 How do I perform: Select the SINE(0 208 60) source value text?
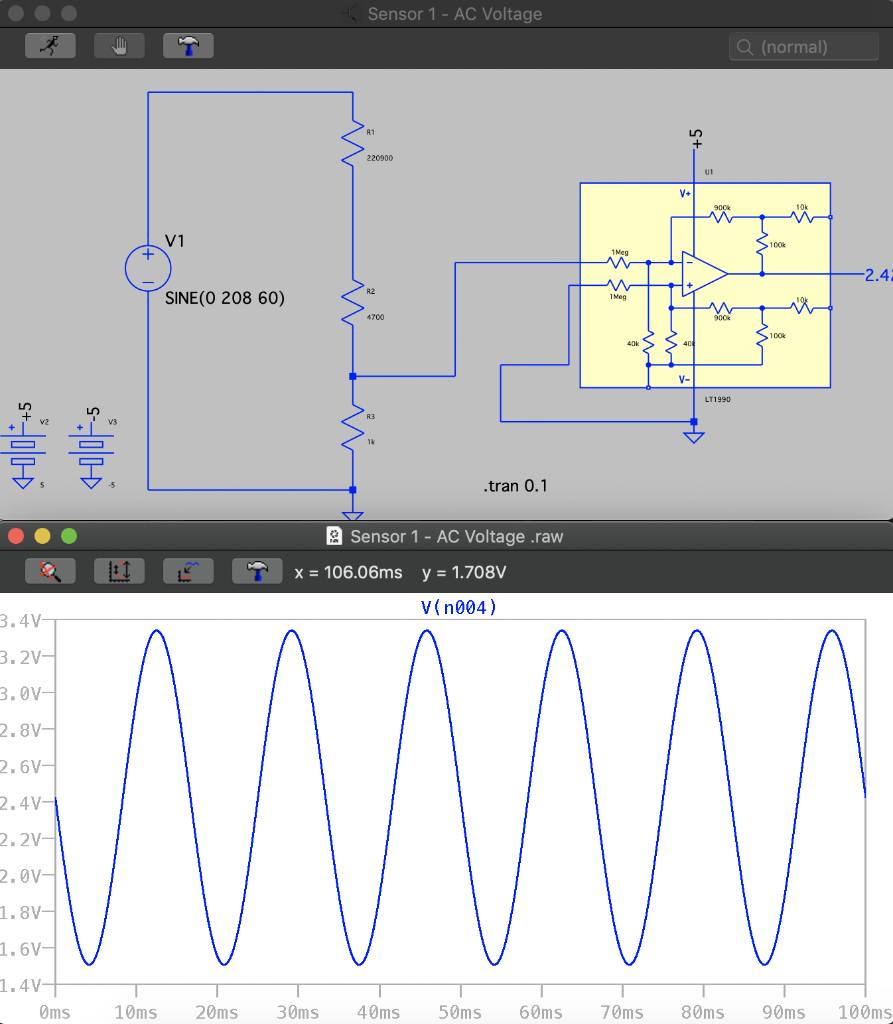pyautogui.click(x=225, y=298)
